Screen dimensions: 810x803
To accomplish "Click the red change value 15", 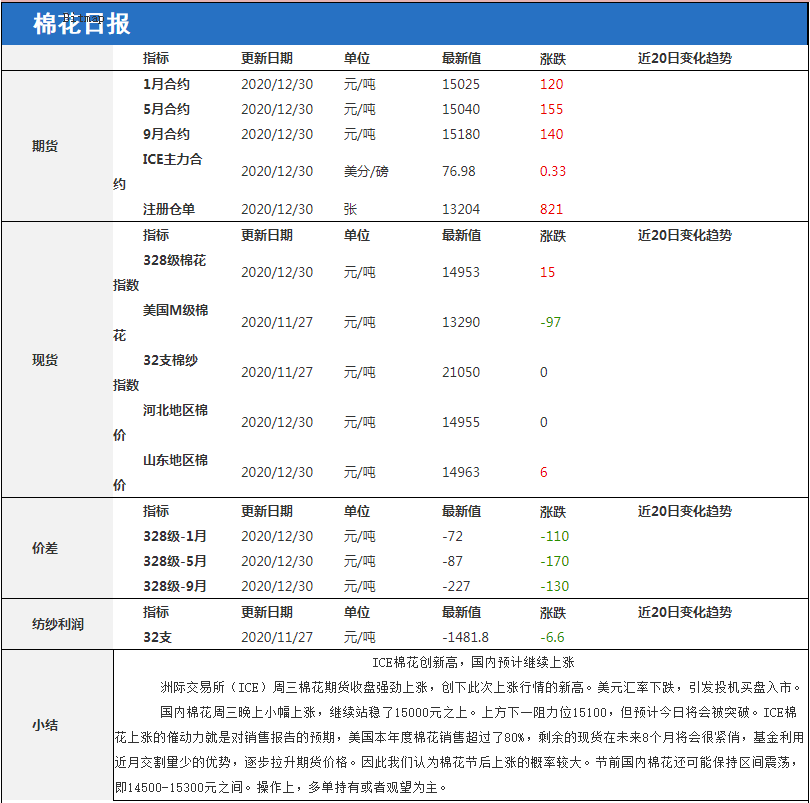I will coord(548,272).
